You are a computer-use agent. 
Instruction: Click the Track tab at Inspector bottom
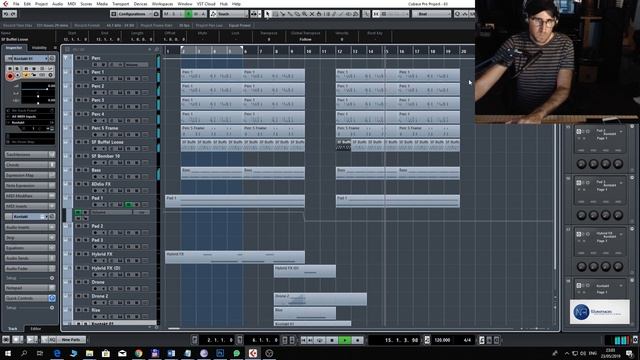click(13, 329)
